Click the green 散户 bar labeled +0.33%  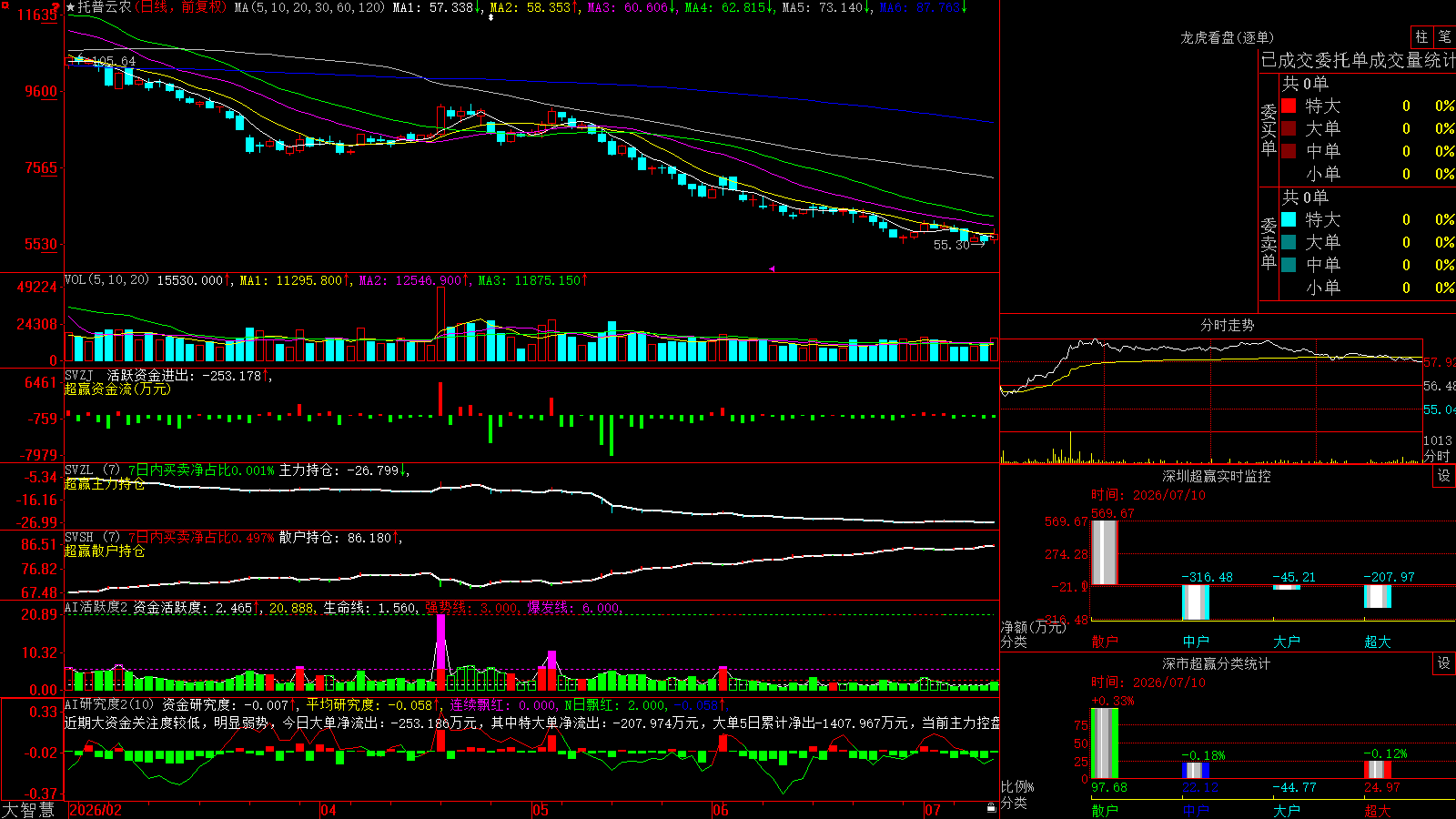point(1105,743)
